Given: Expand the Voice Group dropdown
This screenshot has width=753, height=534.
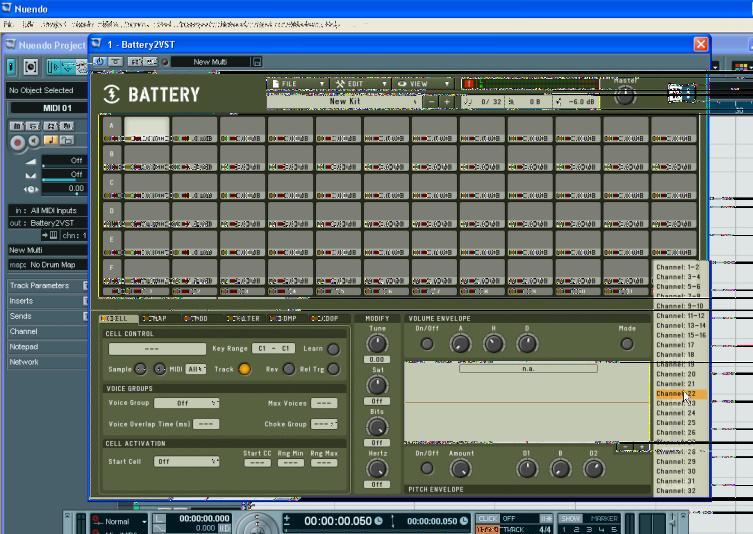Looking at the screenshot, I should 185,403.
